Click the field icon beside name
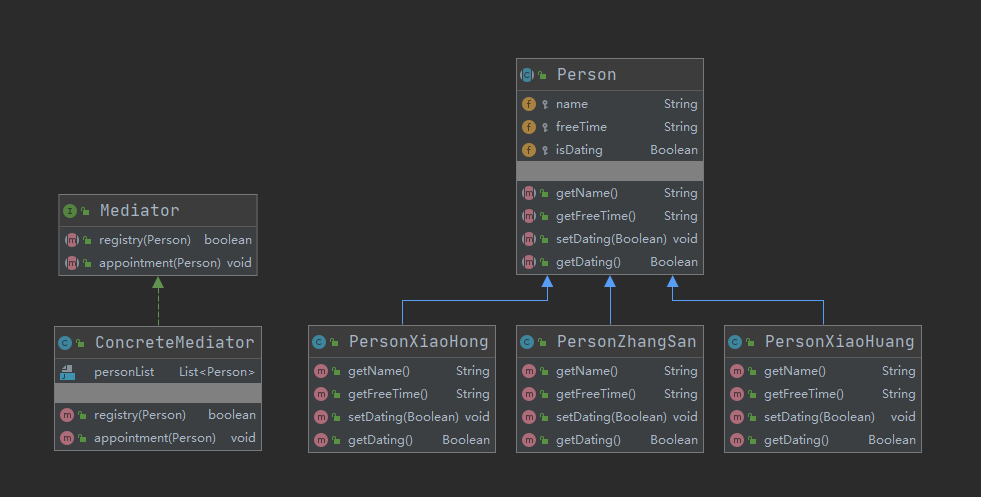981x497 pixels. click(x=529, y=104)
